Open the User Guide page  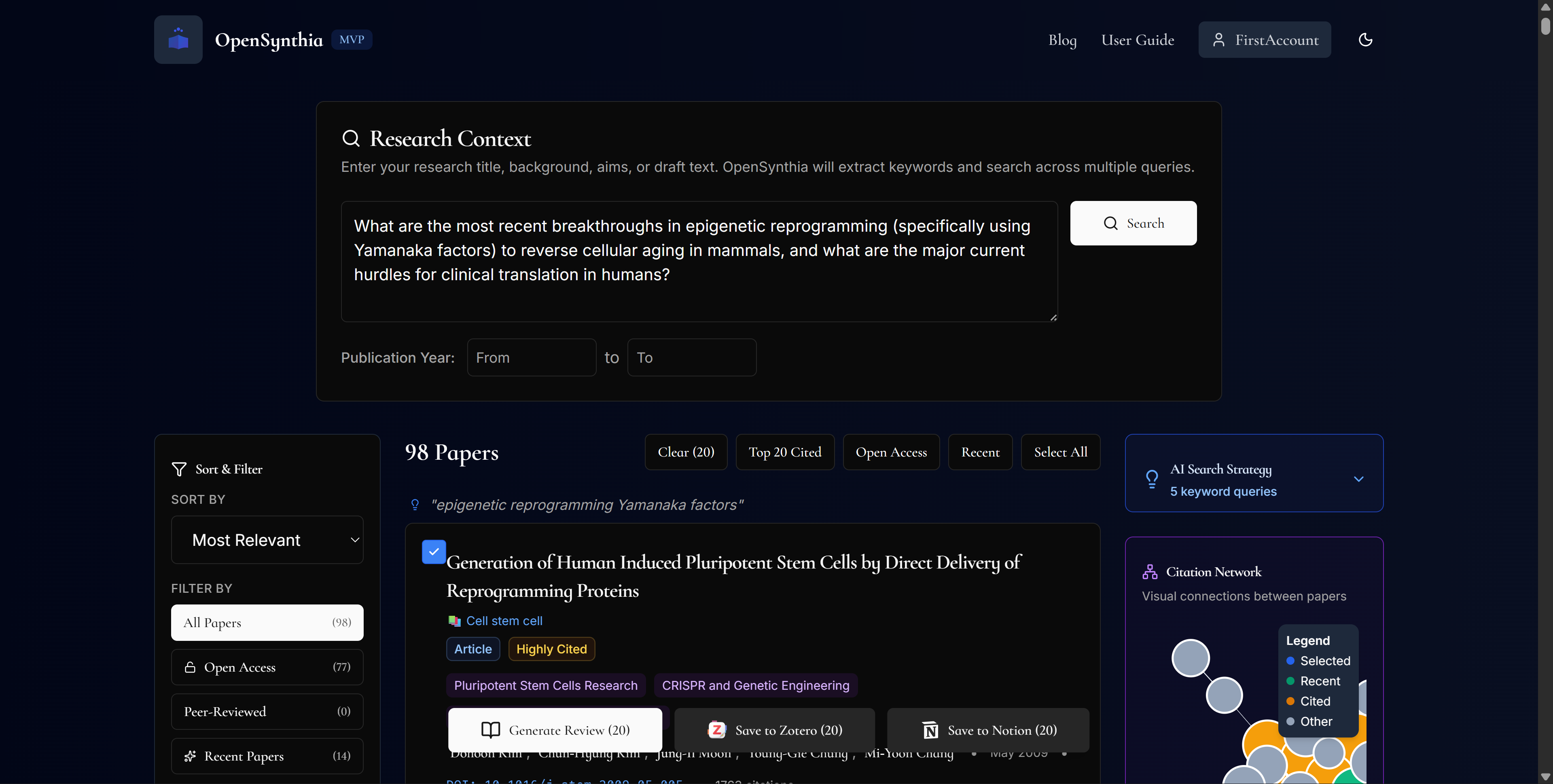[1137, 39]
